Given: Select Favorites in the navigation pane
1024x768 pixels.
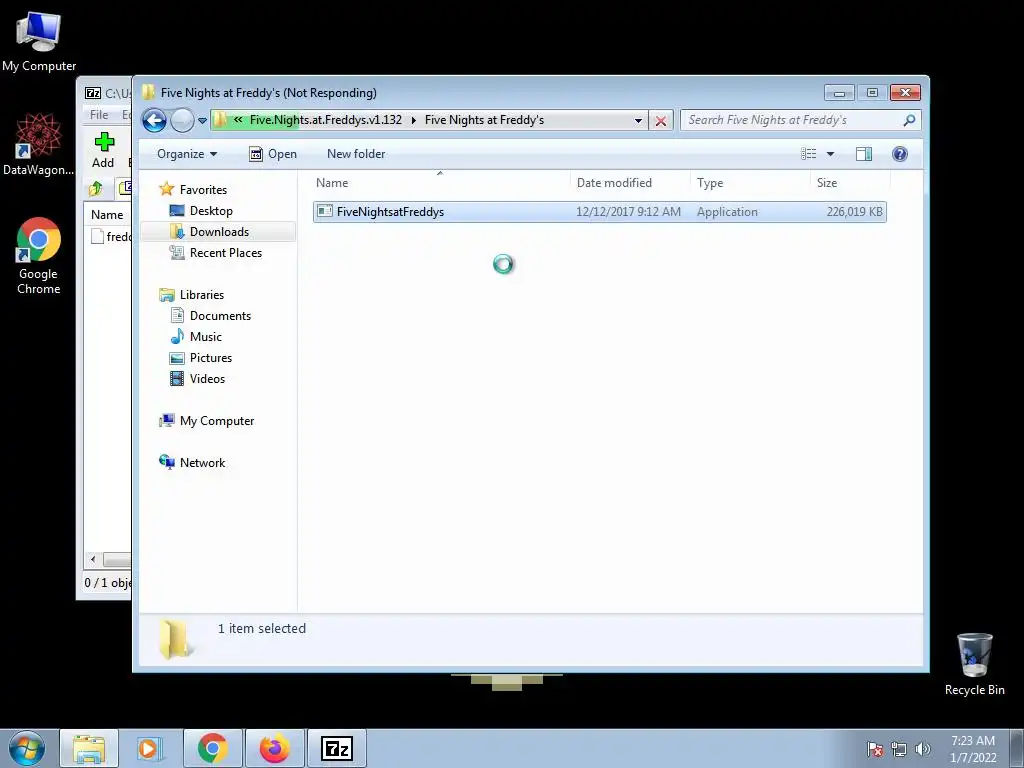Looking at the screenshot, I should click(x=203, y=190).
